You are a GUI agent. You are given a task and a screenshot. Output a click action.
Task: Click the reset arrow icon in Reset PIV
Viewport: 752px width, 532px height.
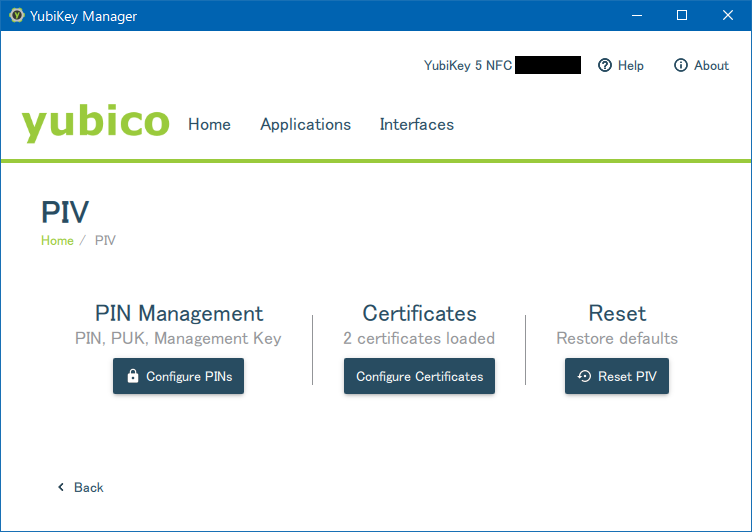(584, 376)
